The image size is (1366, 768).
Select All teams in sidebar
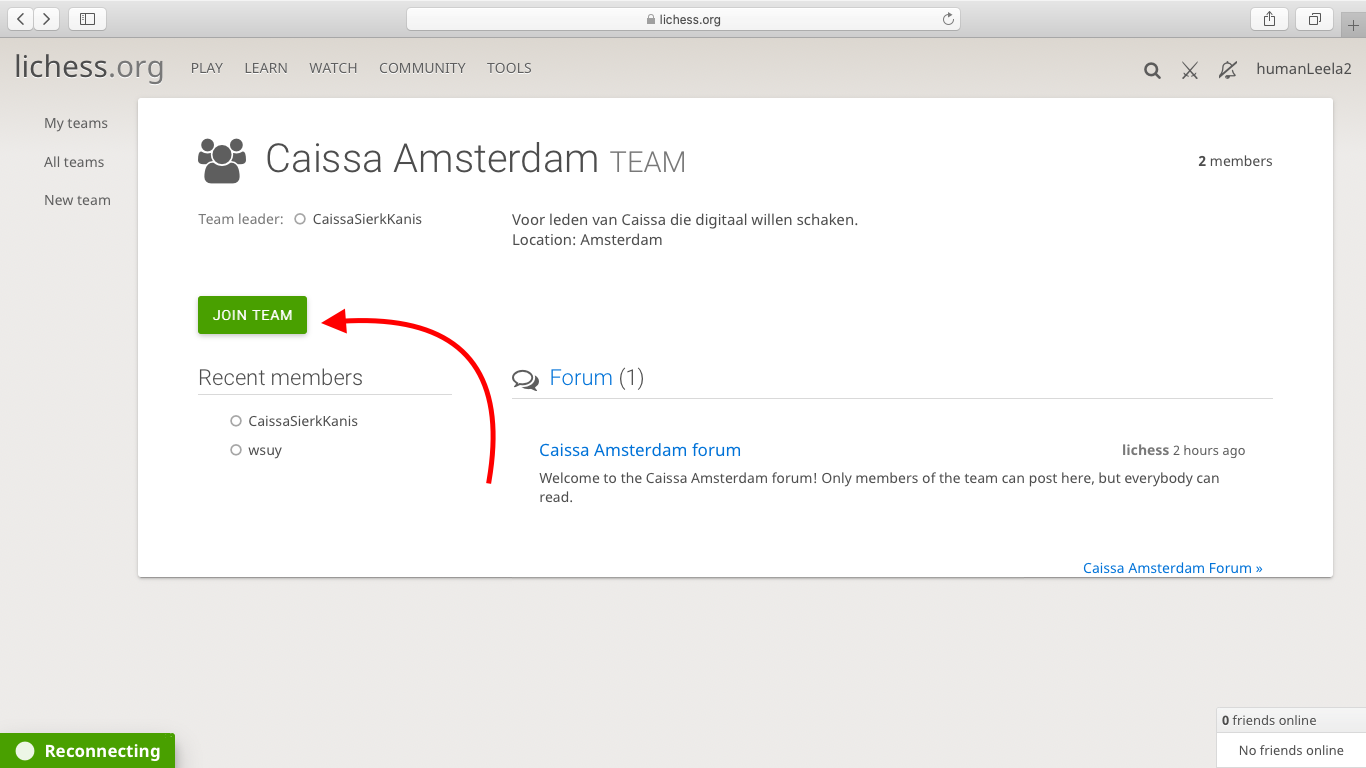click(x=74, y=162)
